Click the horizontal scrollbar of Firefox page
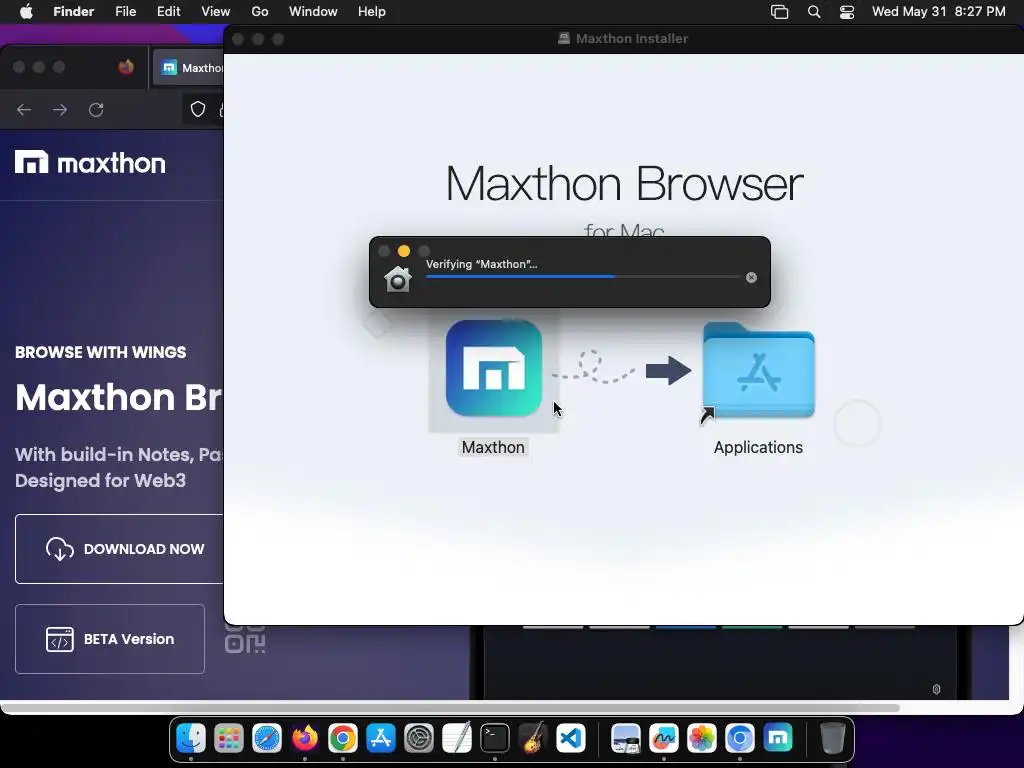Image resolution: width=1024 pixels, height=768 pixels. 451,708
